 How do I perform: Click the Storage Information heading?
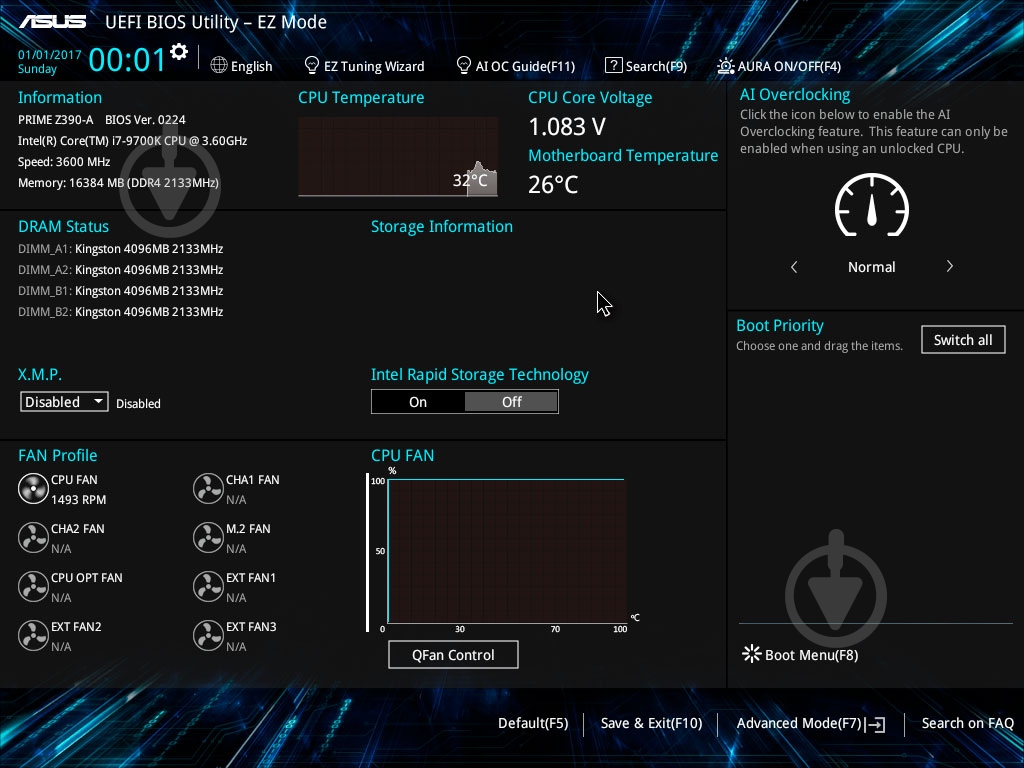click(442, 227)
